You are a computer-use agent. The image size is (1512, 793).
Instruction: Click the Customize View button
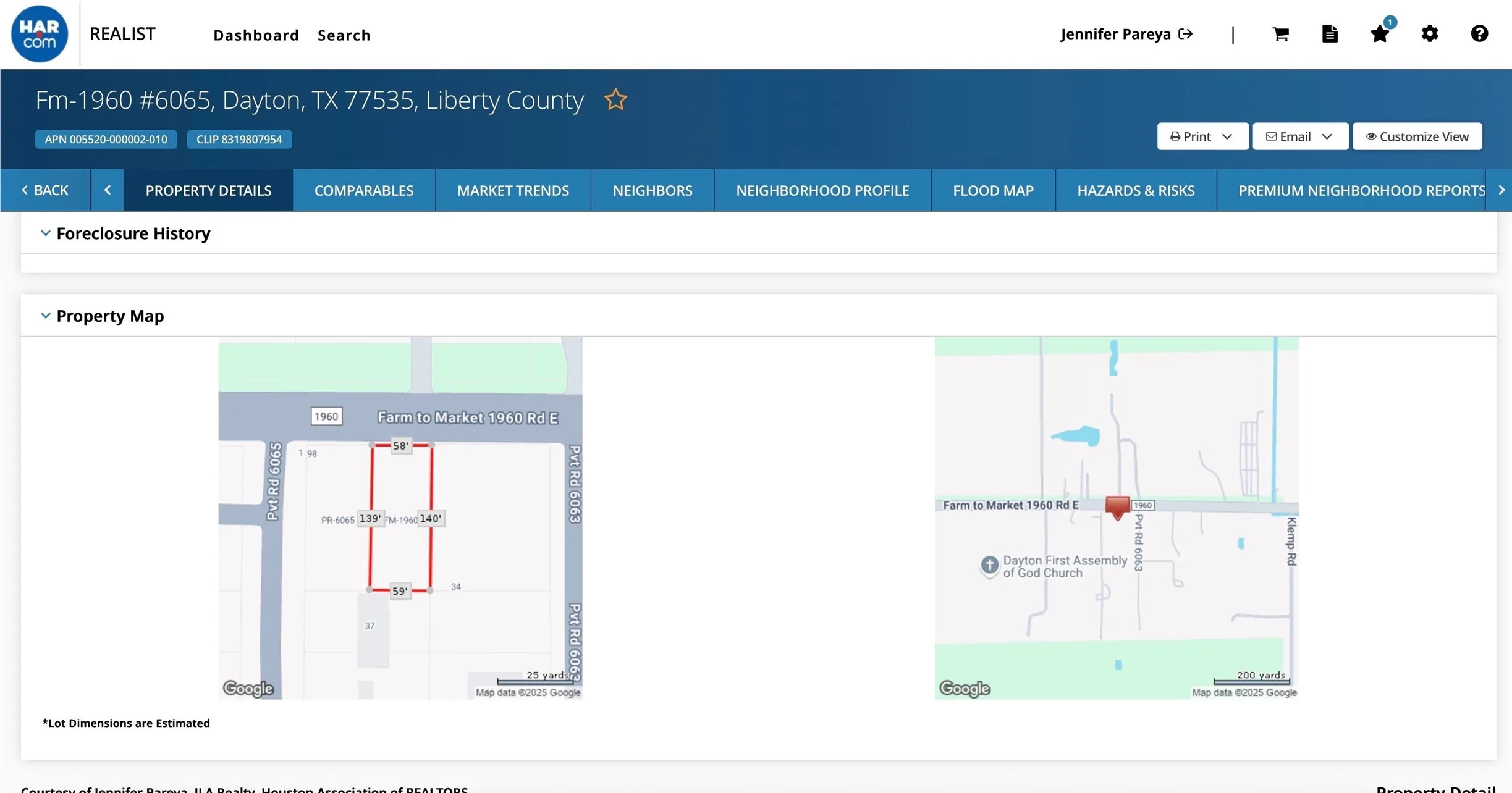pos(1417,136)
